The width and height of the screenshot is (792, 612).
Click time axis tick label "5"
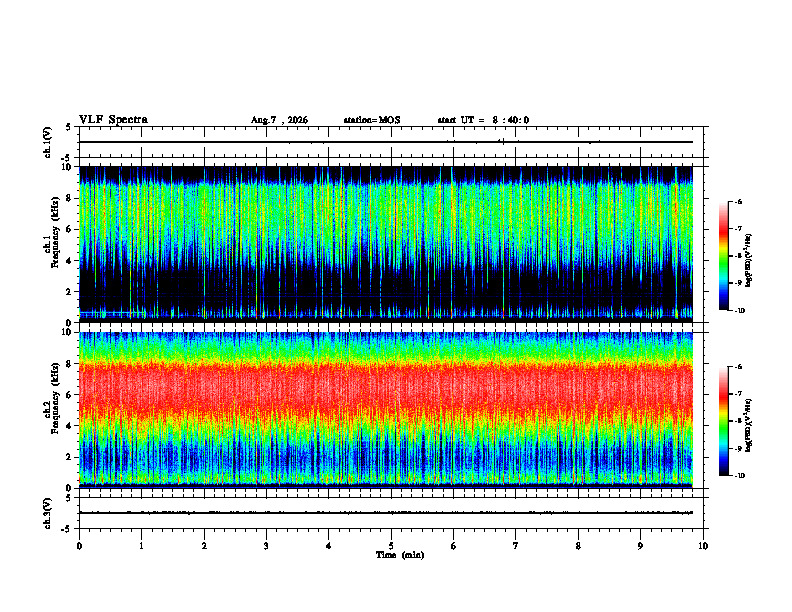(391, 546)
